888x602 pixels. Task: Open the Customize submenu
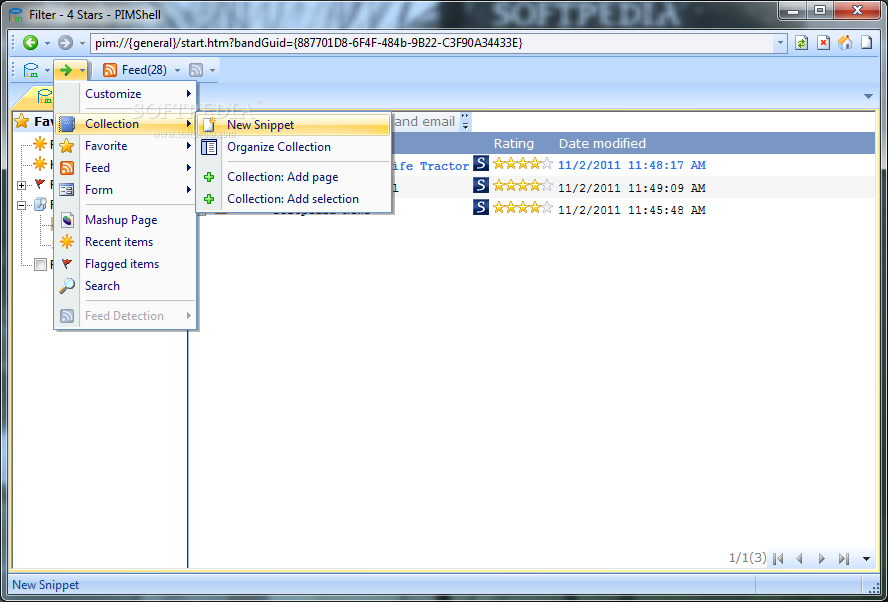tap(126, 94)
